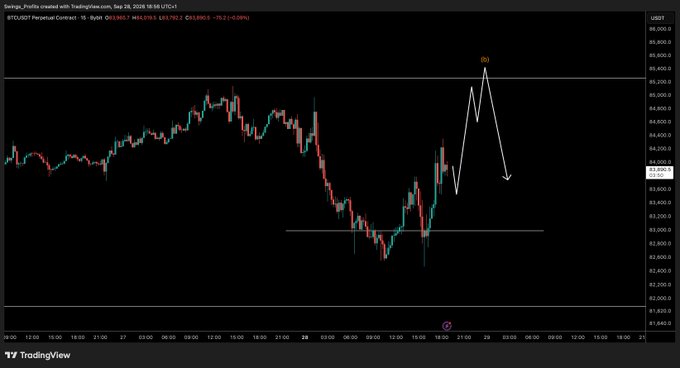Click the 83,600.0 price axis label
Screen dimensions: 680x368
pos(660,189)
